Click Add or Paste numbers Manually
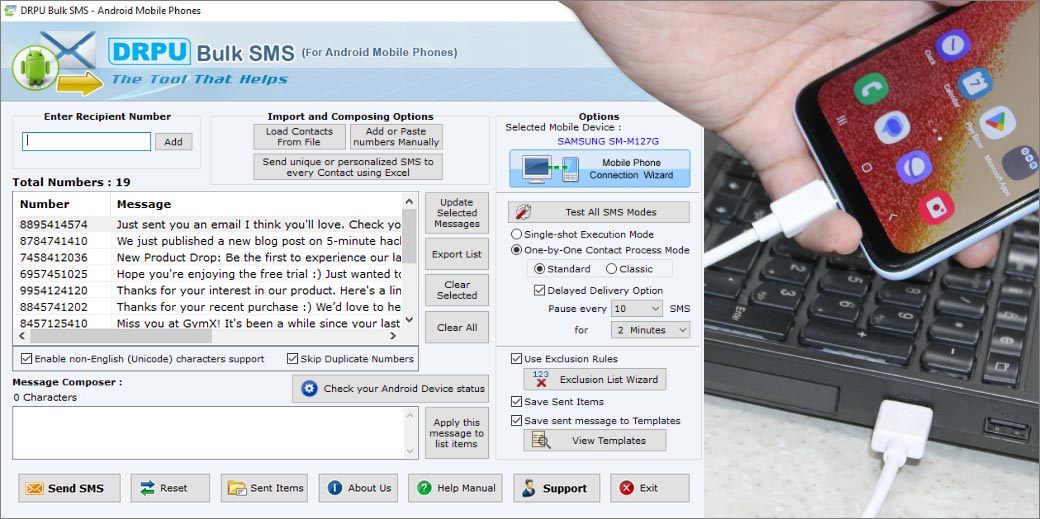1040x519 pixels. [x=396, y=137]
